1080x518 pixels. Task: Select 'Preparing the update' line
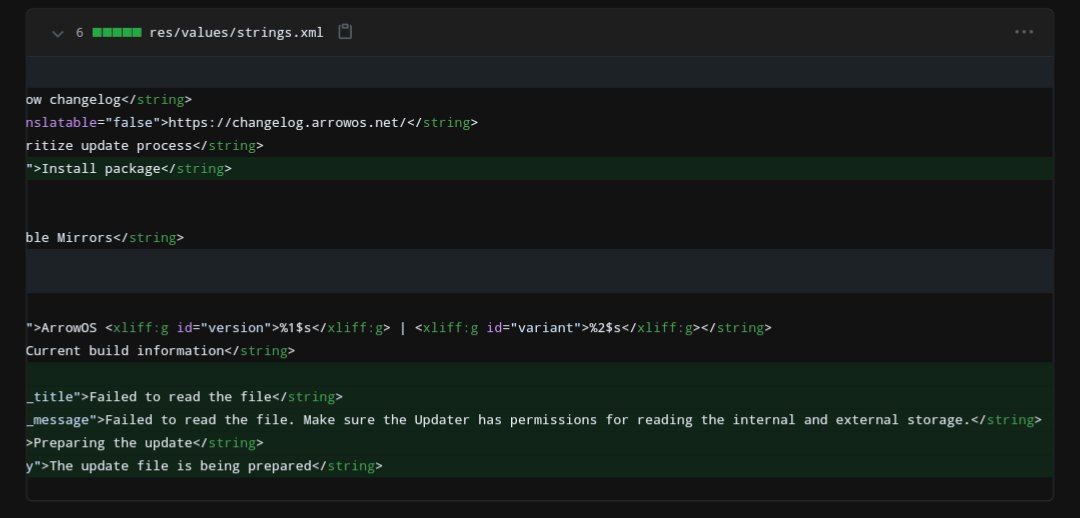539,443
